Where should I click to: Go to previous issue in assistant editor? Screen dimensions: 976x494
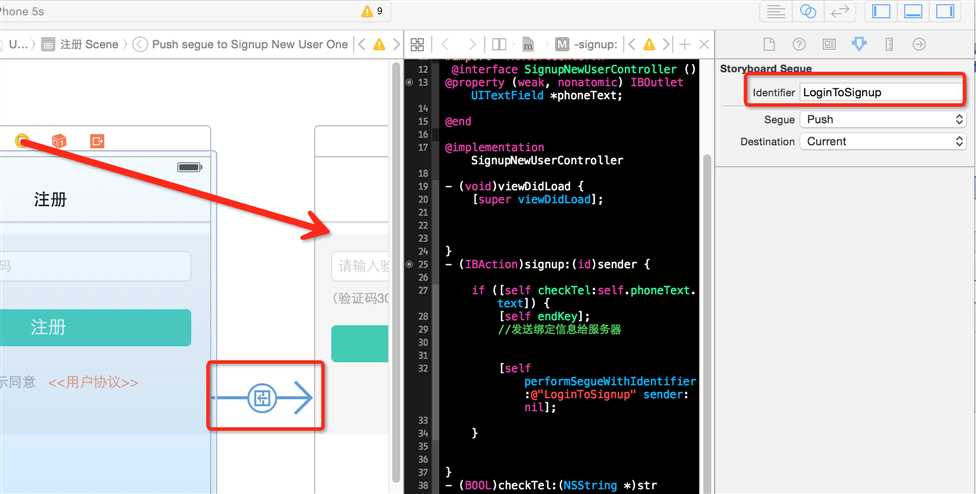tap(632, 44)
